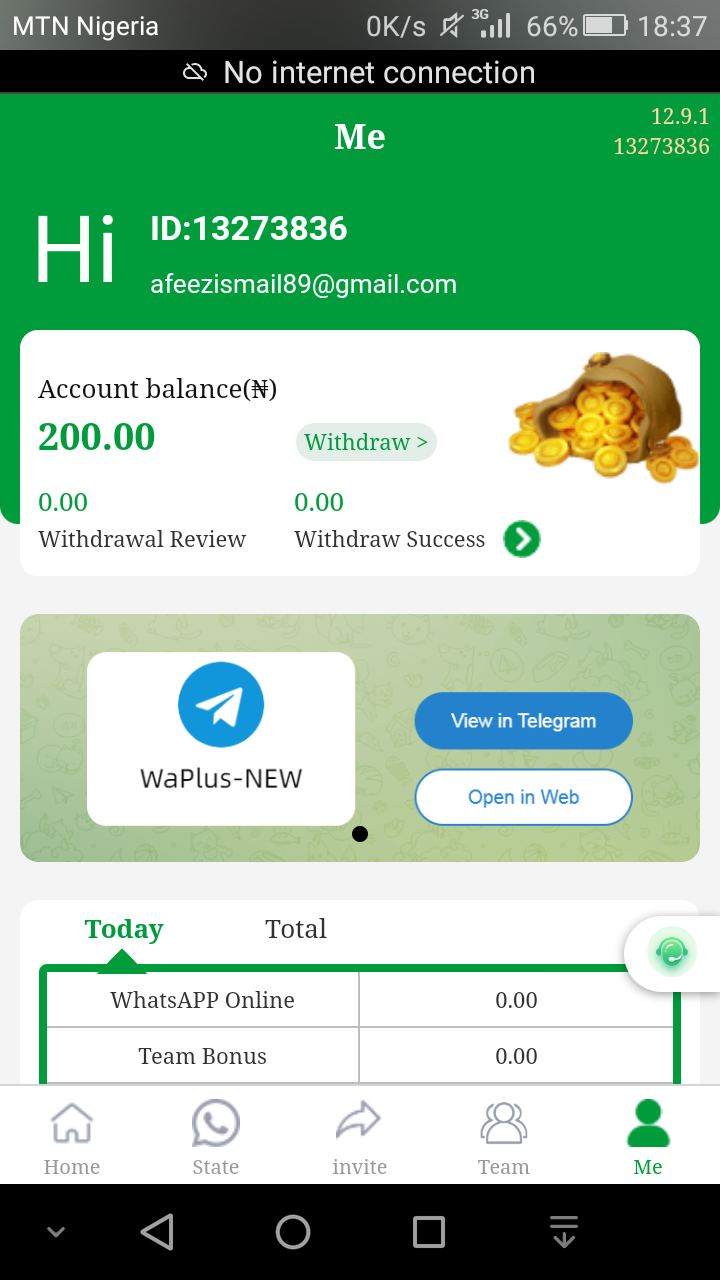Image resolution: width=720 pixels, height=1280 pixels.
Task: Switch to the Total tab
Action: [296, 929]
